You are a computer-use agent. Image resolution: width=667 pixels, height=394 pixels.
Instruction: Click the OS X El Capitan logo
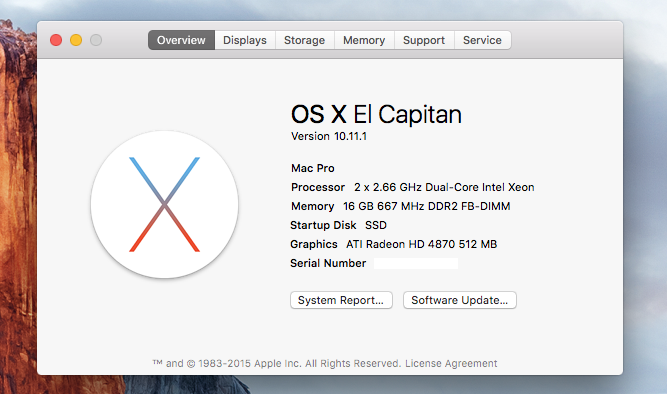point(164,204)
